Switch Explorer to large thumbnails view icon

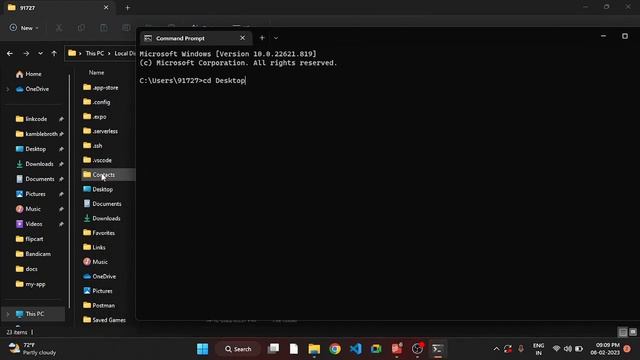click(x=633, y=332)
